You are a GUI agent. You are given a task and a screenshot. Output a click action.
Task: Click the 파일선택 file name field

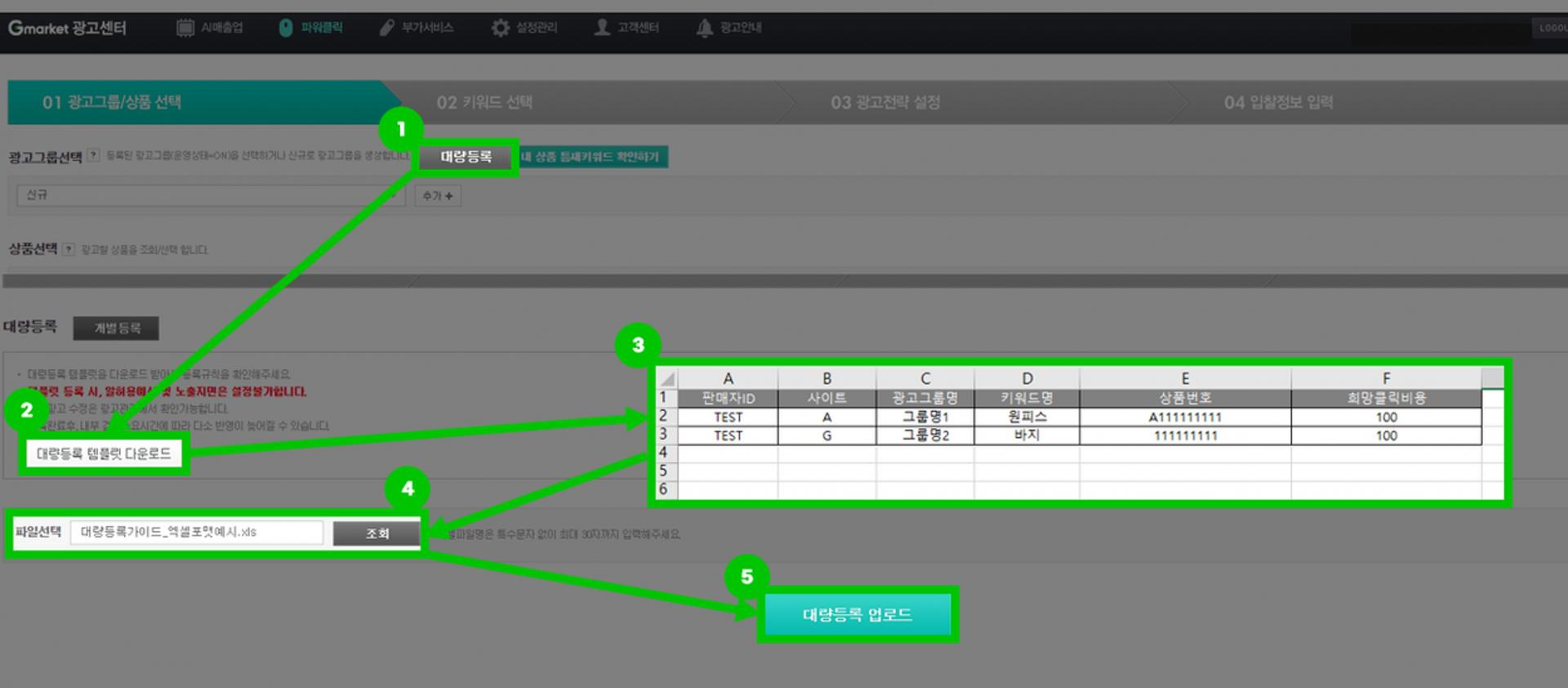coord(197,532)
